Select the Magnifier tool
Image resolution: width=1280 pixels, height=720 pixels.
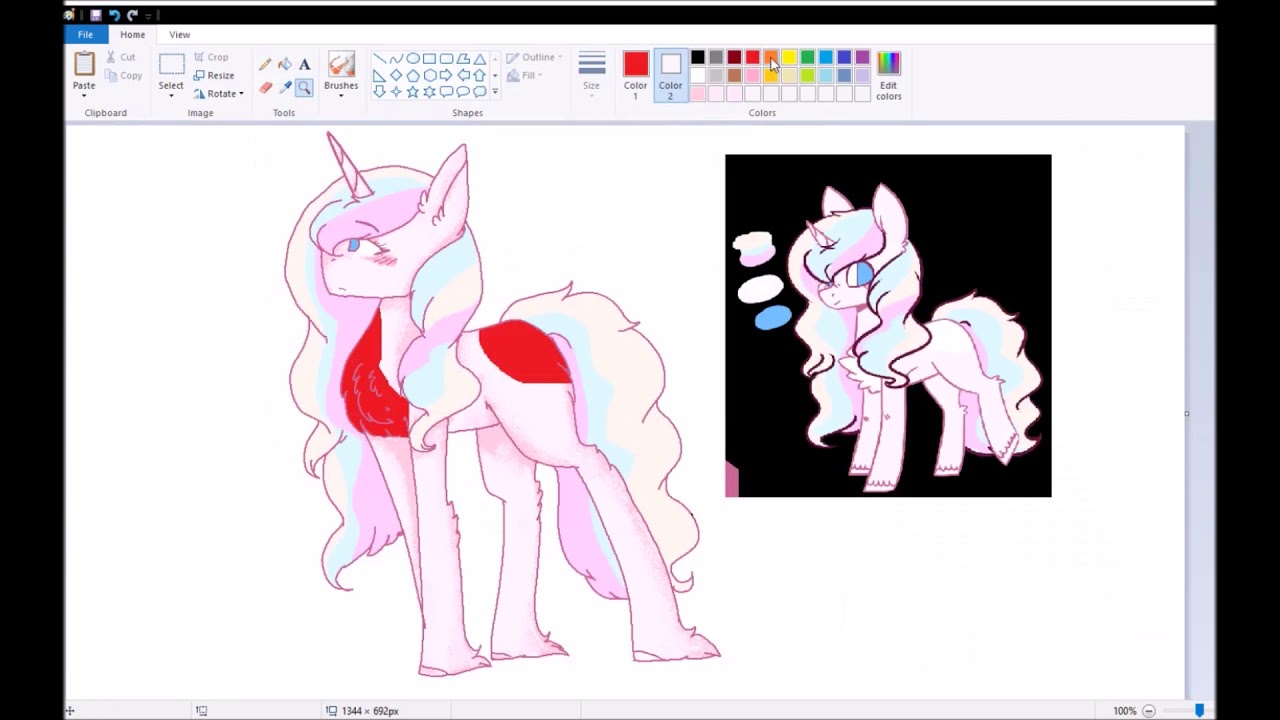pyautogui.click(x=304, y=88)
